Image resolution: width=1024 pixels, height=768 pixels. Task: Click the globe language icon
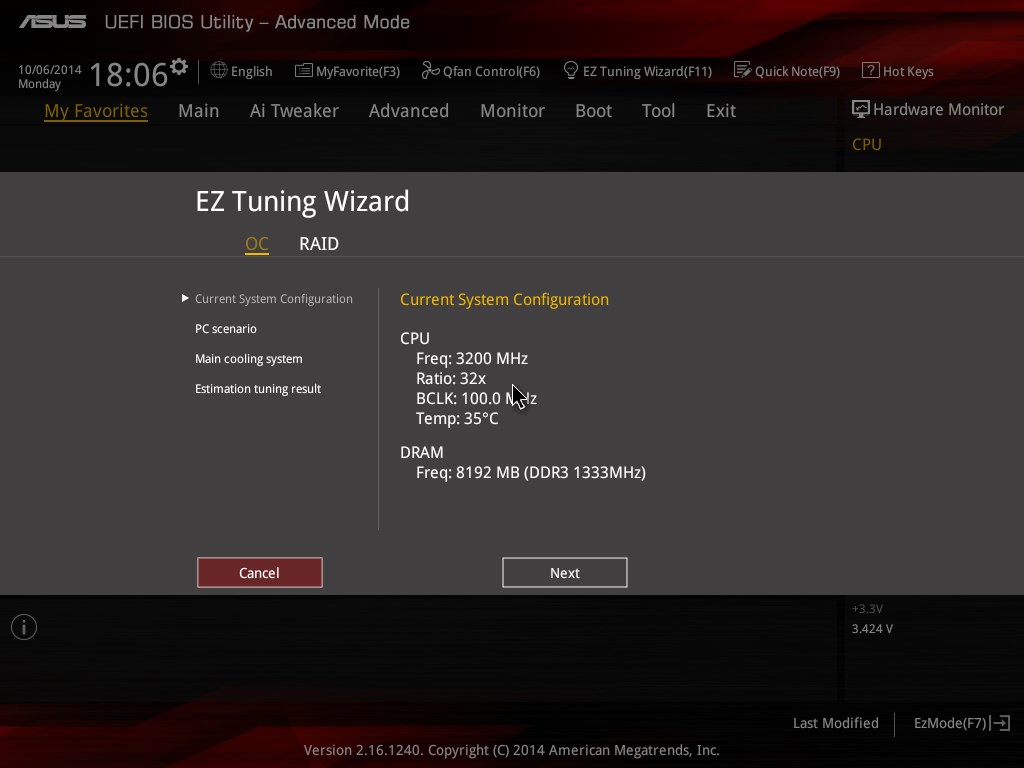coord(219,71)
